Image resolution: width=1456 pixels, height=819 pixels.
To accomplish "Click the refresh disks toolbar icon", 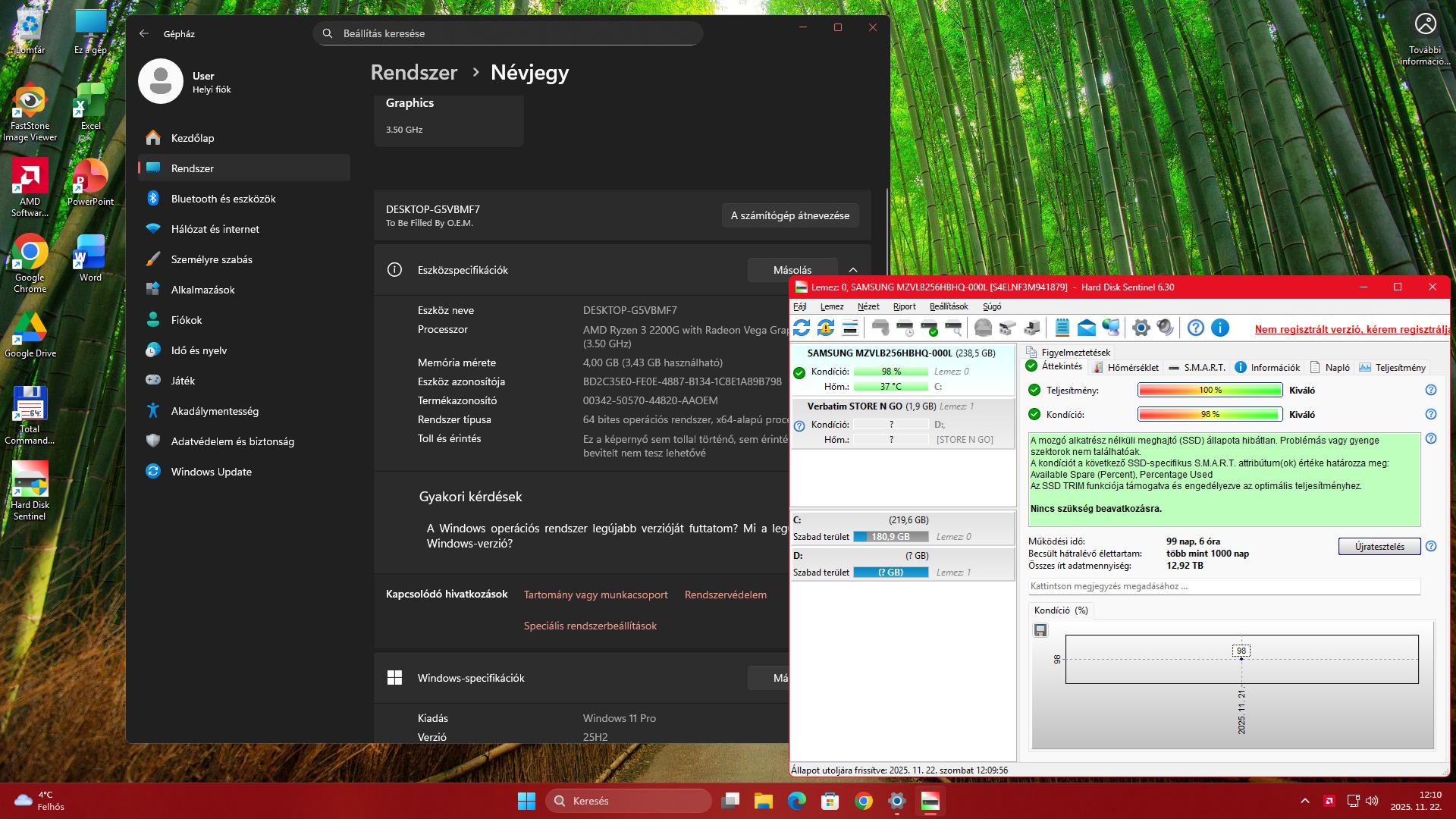I will [802, 328].
